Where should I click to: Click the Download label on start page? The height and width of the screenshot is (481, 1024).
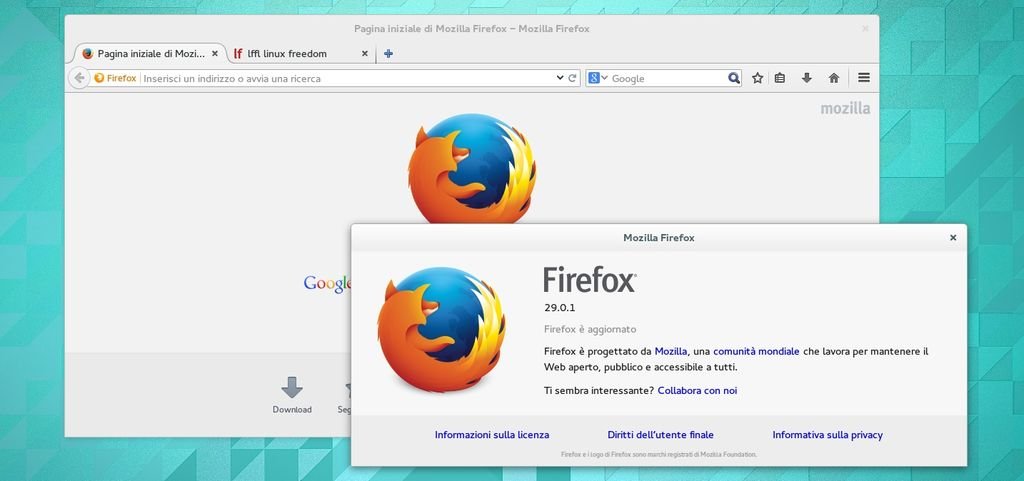(292, 410)
